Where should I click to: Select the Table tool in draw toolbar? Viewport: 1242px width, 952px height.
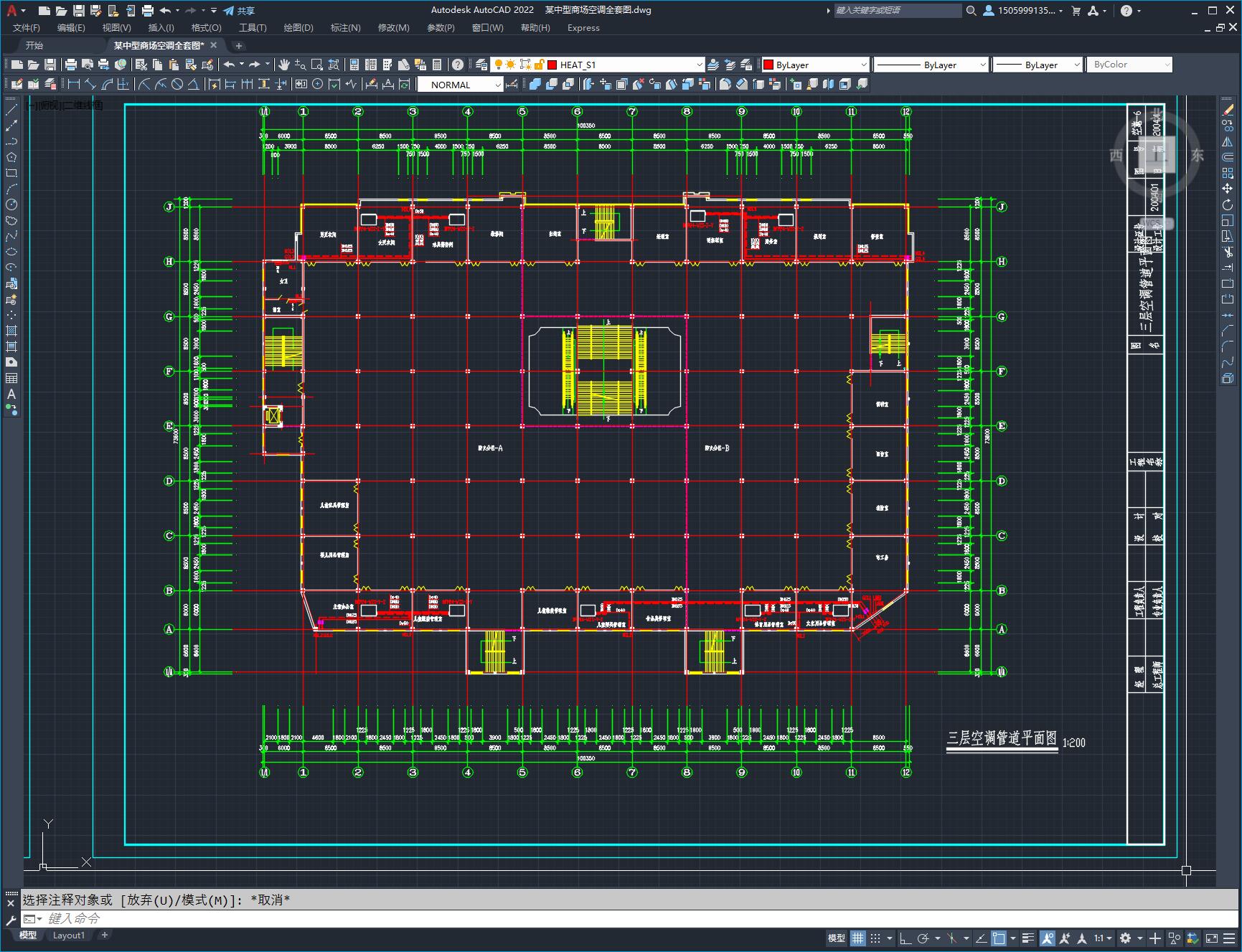(x=11, y=378)
